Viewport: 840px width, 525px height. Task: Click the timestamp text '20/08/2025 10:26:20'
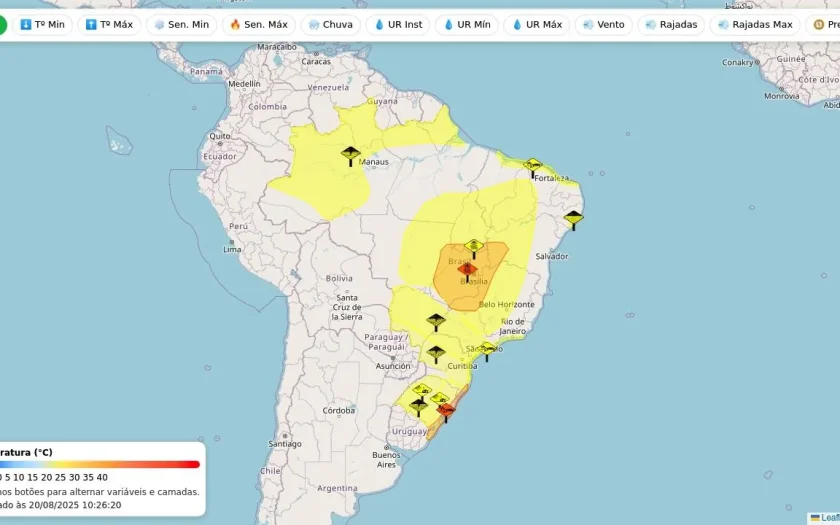pos(75,505)
